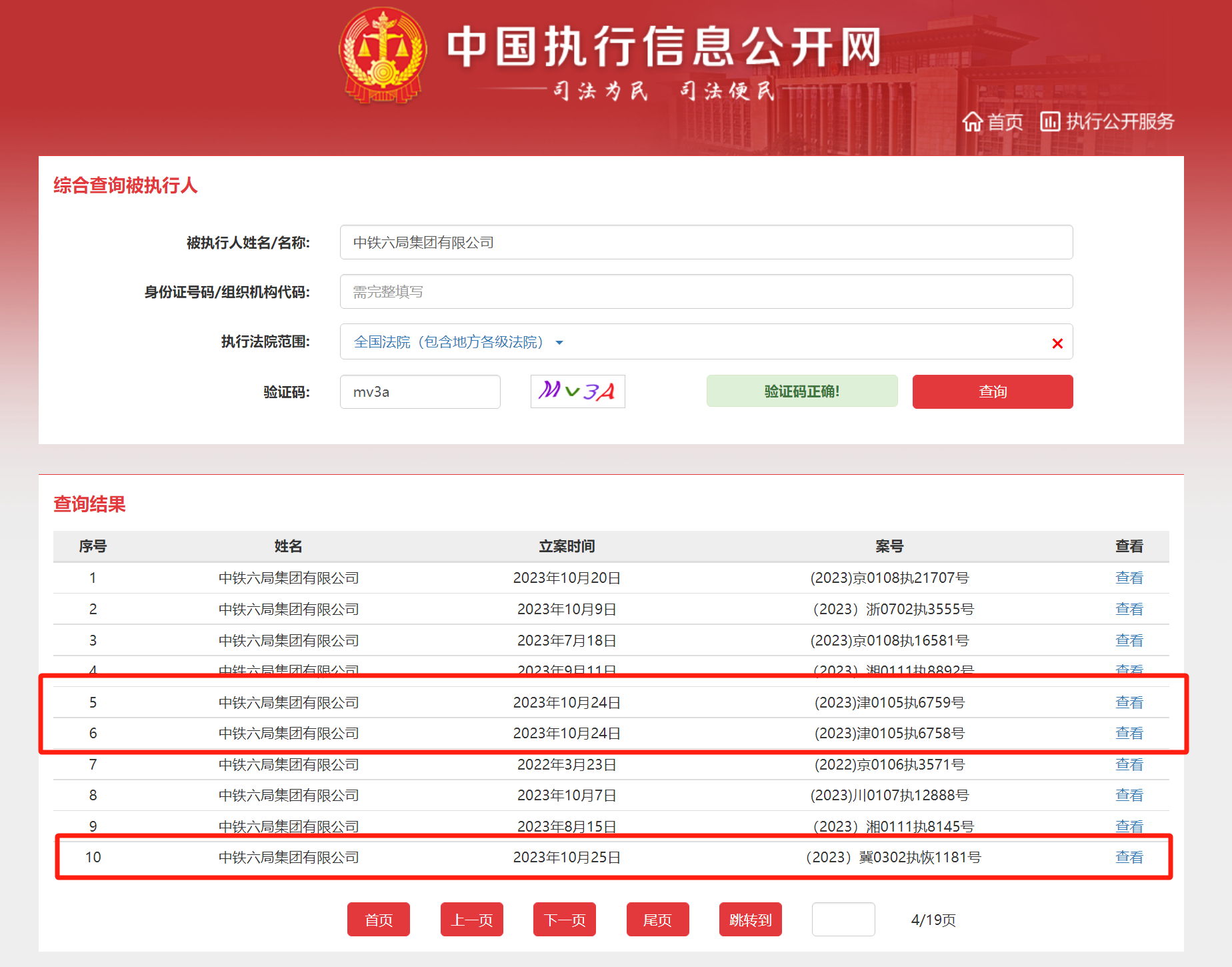Click the date 2023年10月20日

pos(567,578)
